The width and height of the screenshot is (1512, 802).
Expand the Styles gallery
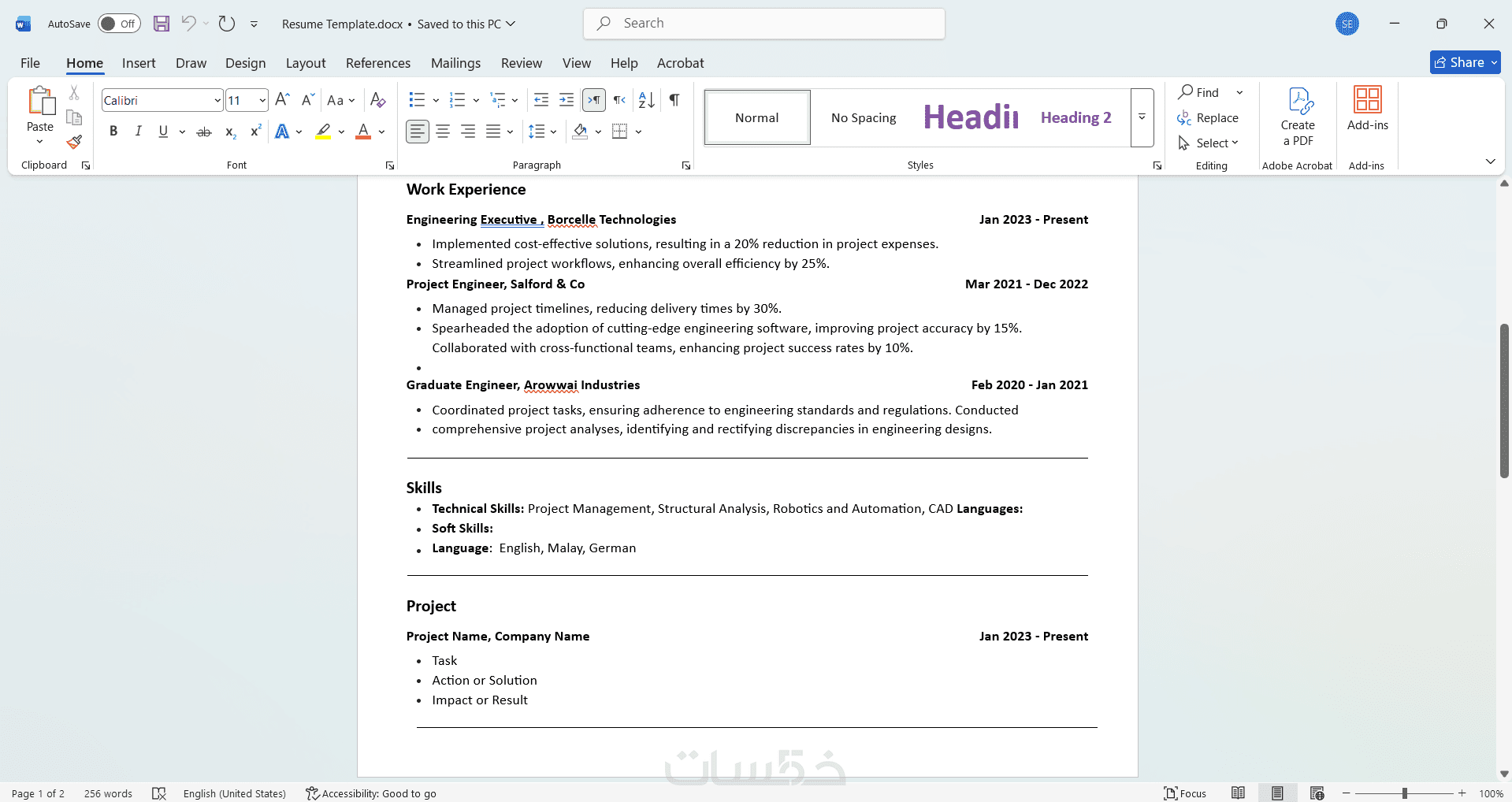pyautogui.click(x=1142, y=117)
